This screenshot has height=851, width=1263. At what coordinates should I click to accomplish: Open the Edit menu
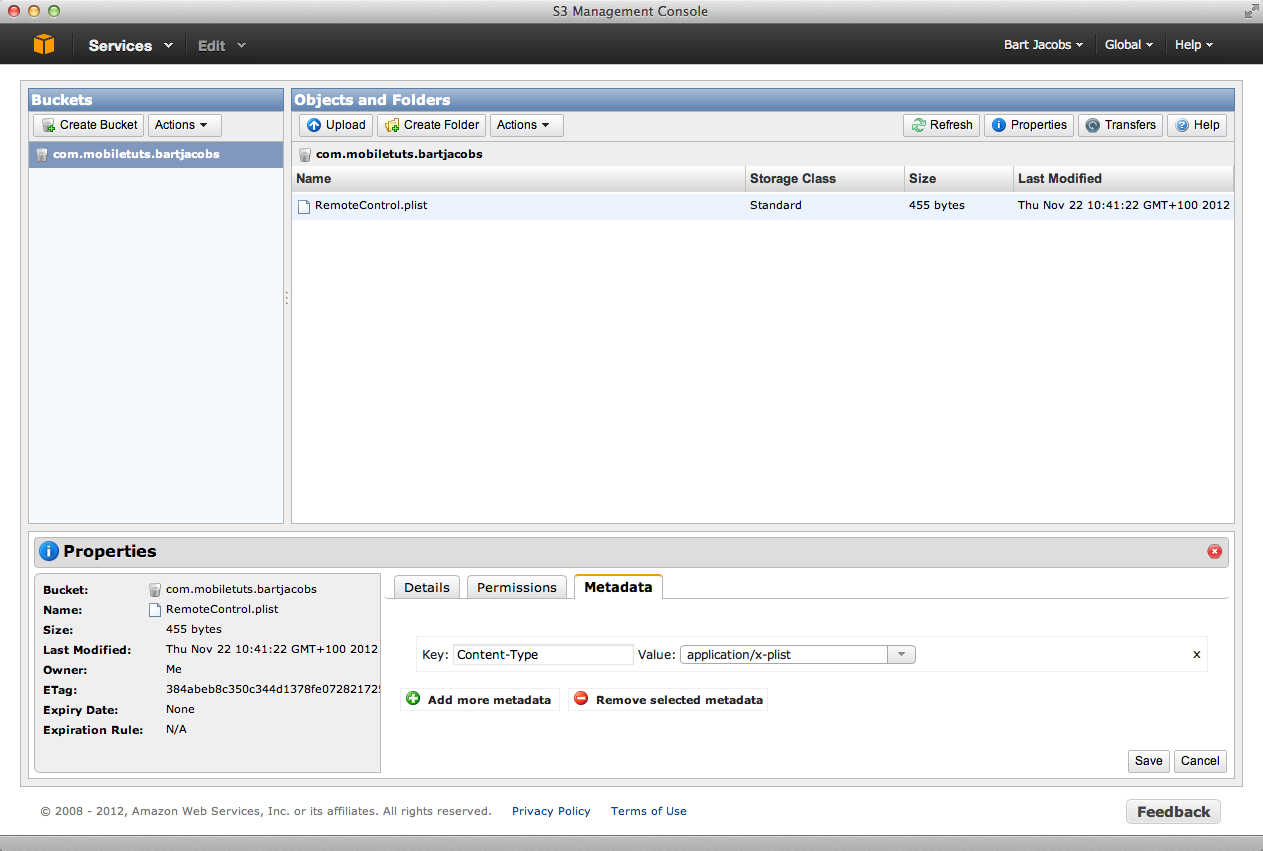coord(221,45)
